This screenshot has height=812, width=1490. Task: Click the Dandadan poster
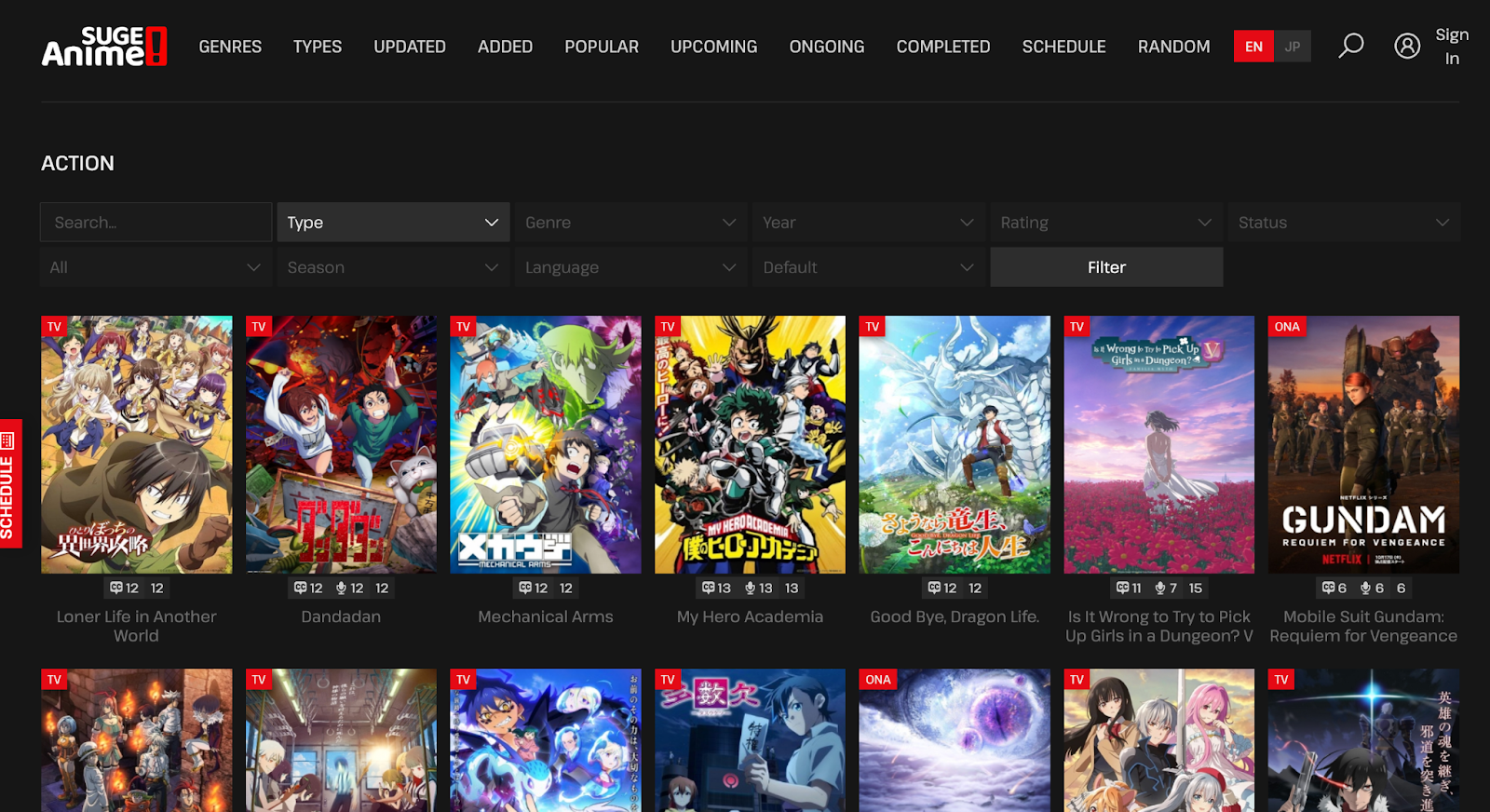pyautogui.click(x=341, y=444)
